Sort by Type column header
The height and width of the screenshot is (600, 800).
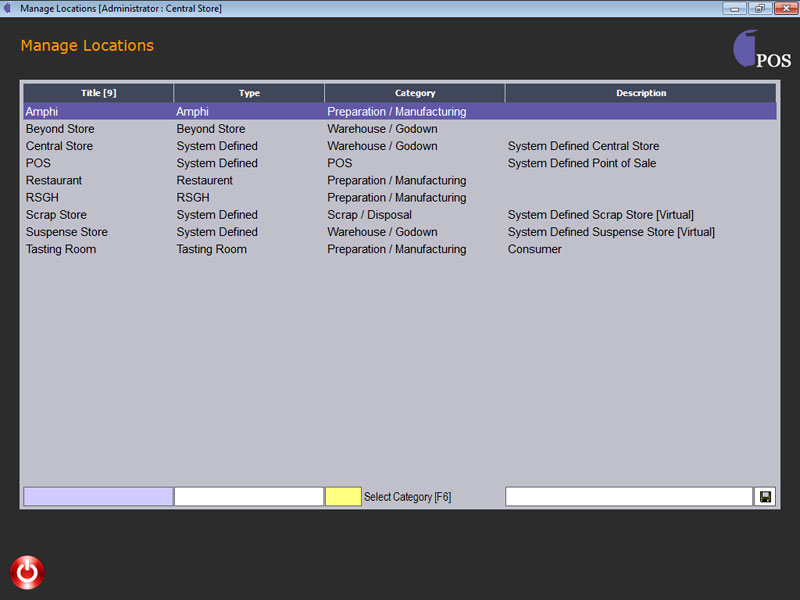pyautogui.click(x=249, y=93)
